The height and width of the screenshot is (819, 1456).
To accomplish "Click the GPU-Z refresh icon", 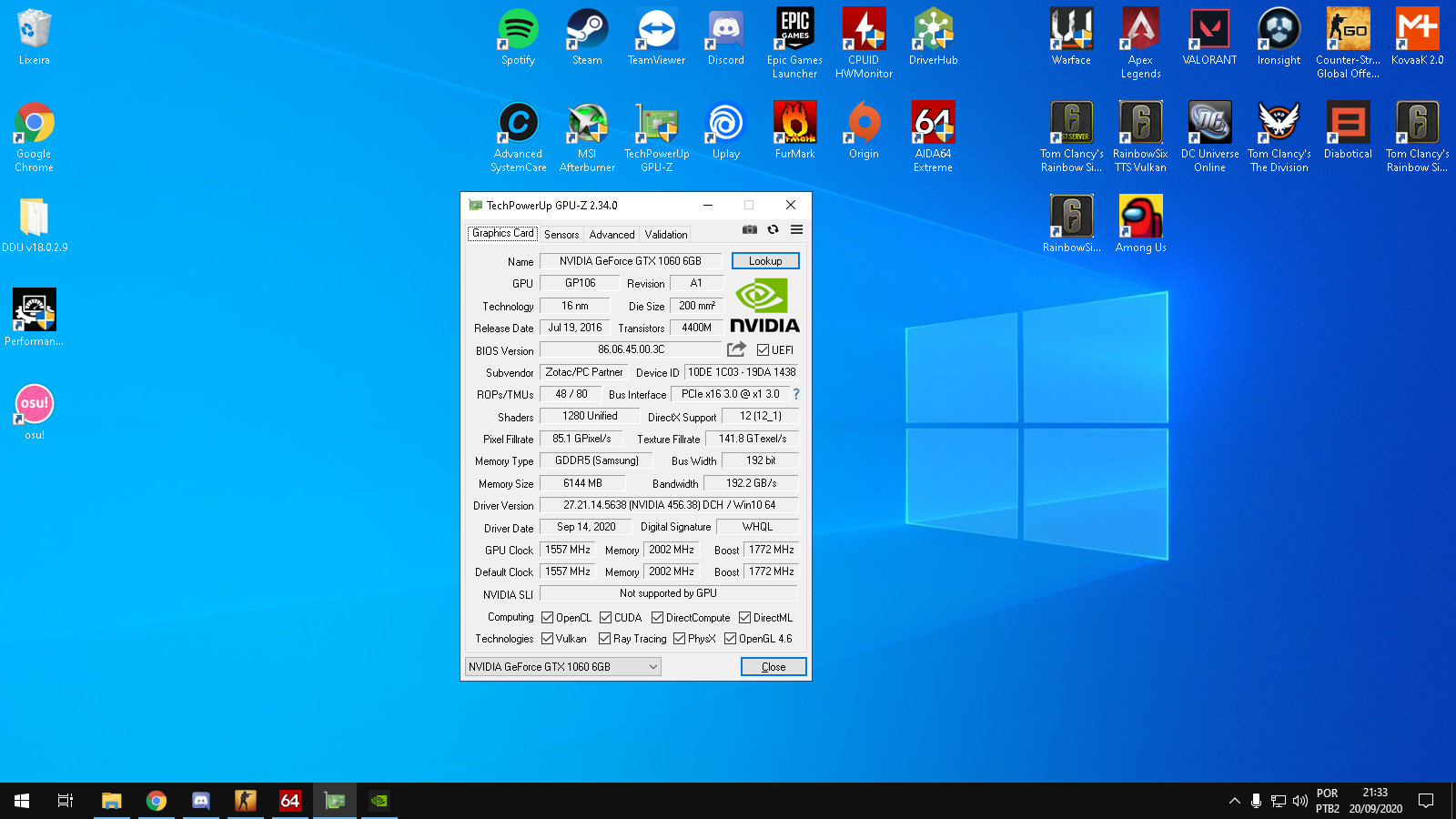I will point(773,229).
